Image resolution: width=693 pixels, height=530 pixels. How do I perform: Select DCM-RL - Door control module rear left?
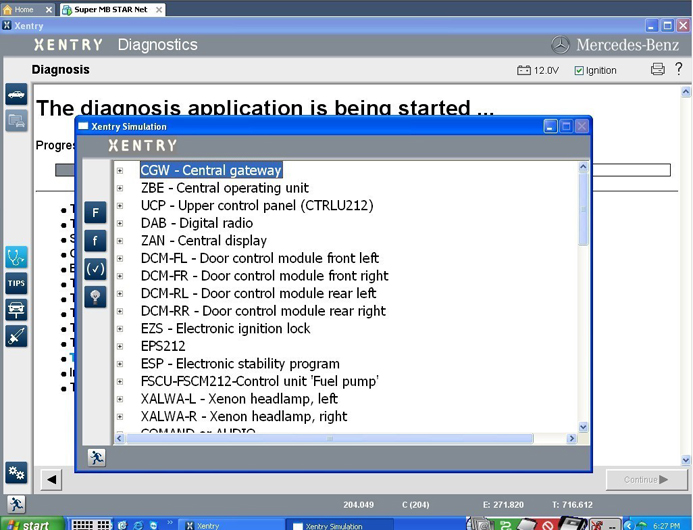pyautogui.click(x=259, y=294)
